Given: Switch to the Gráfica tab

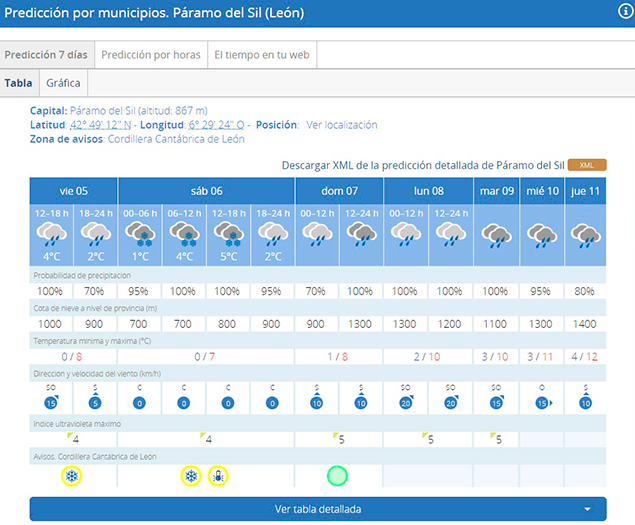Looking at the screenshot, I should (x=63, y=83).
